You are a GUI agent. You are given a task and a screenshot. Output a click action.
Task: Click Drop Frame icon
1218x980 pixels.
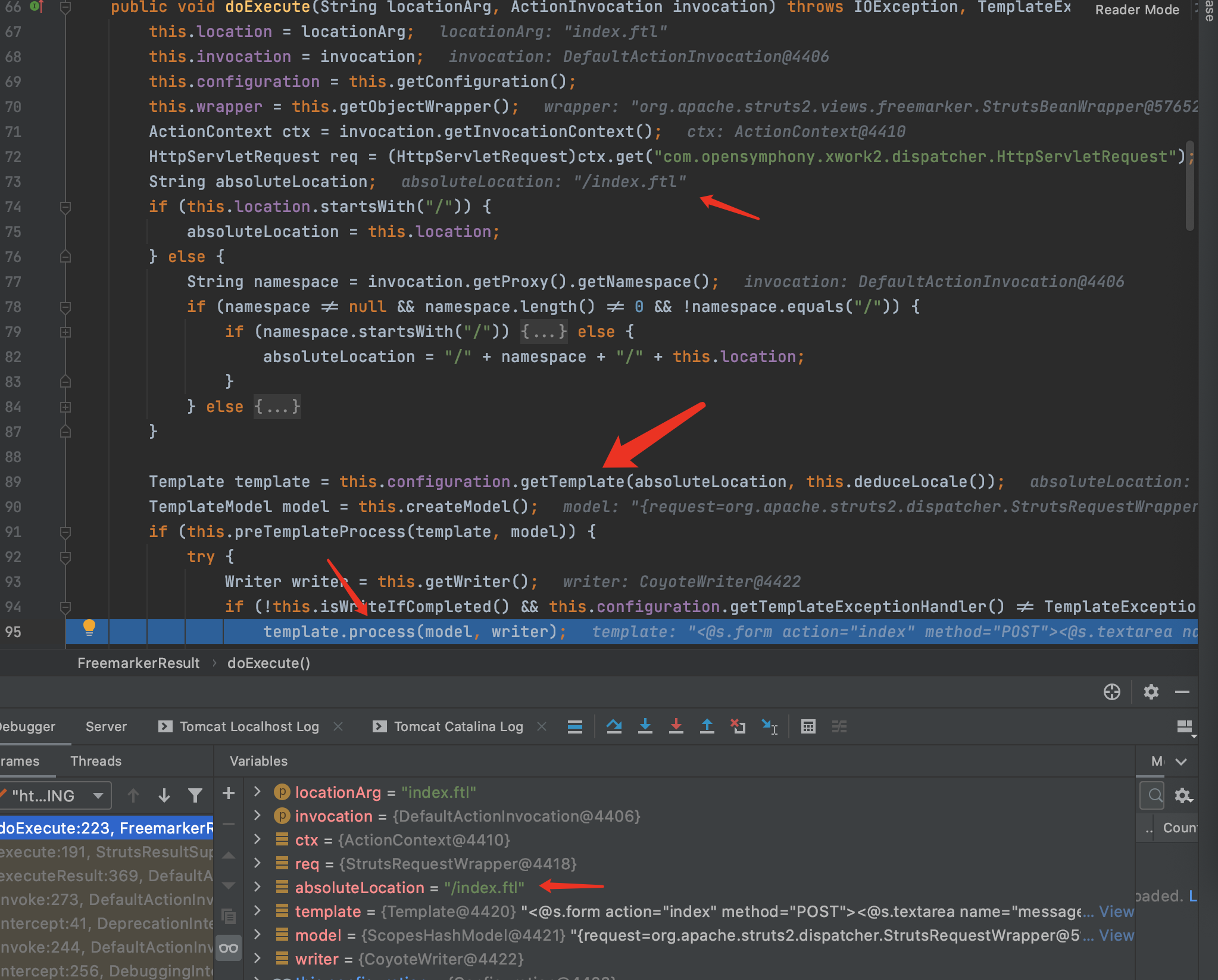(x=738, y=726)
